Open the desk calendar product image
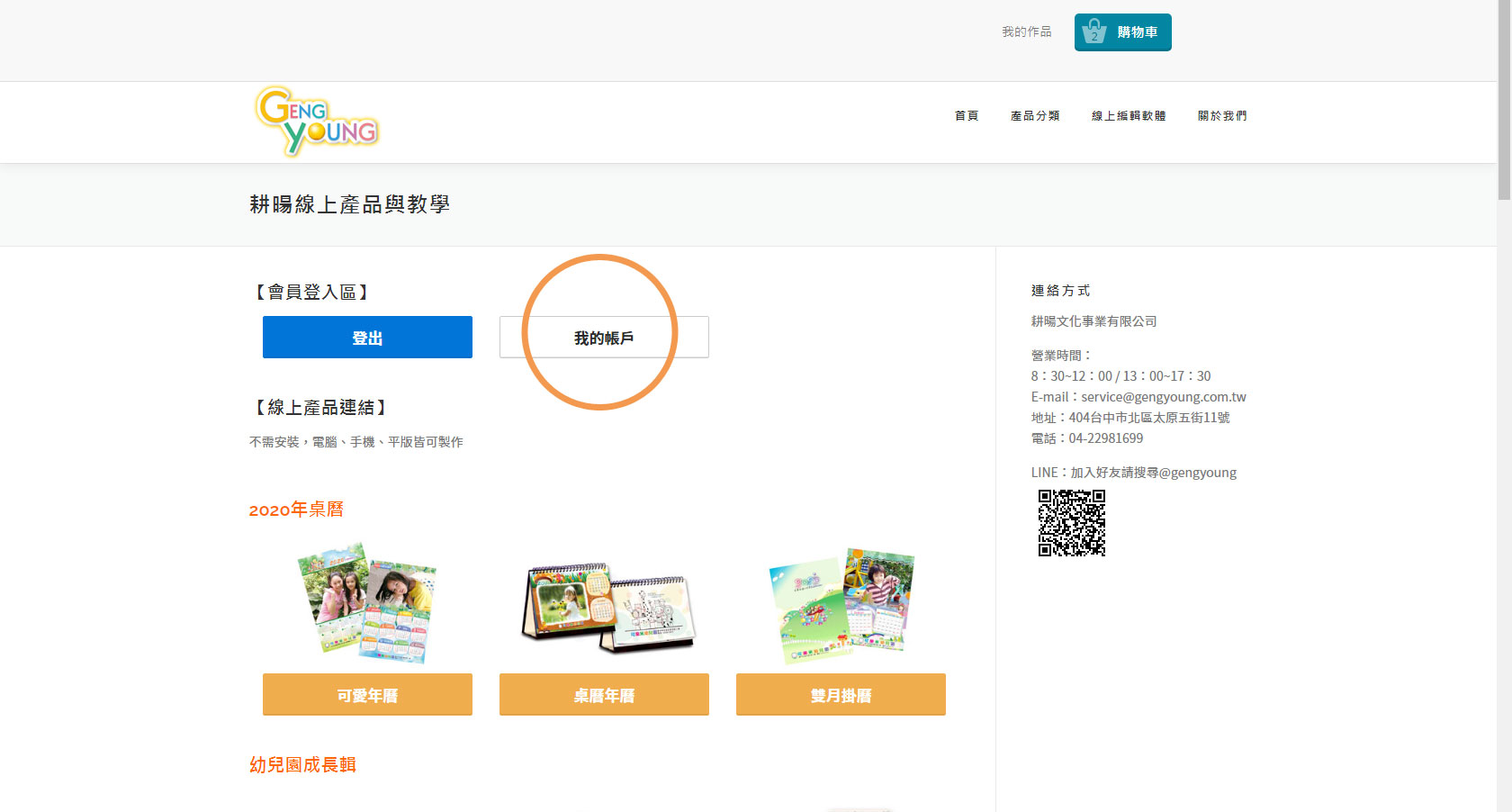The height and width of the screenshot is (812, 1512). pos(608,608)
